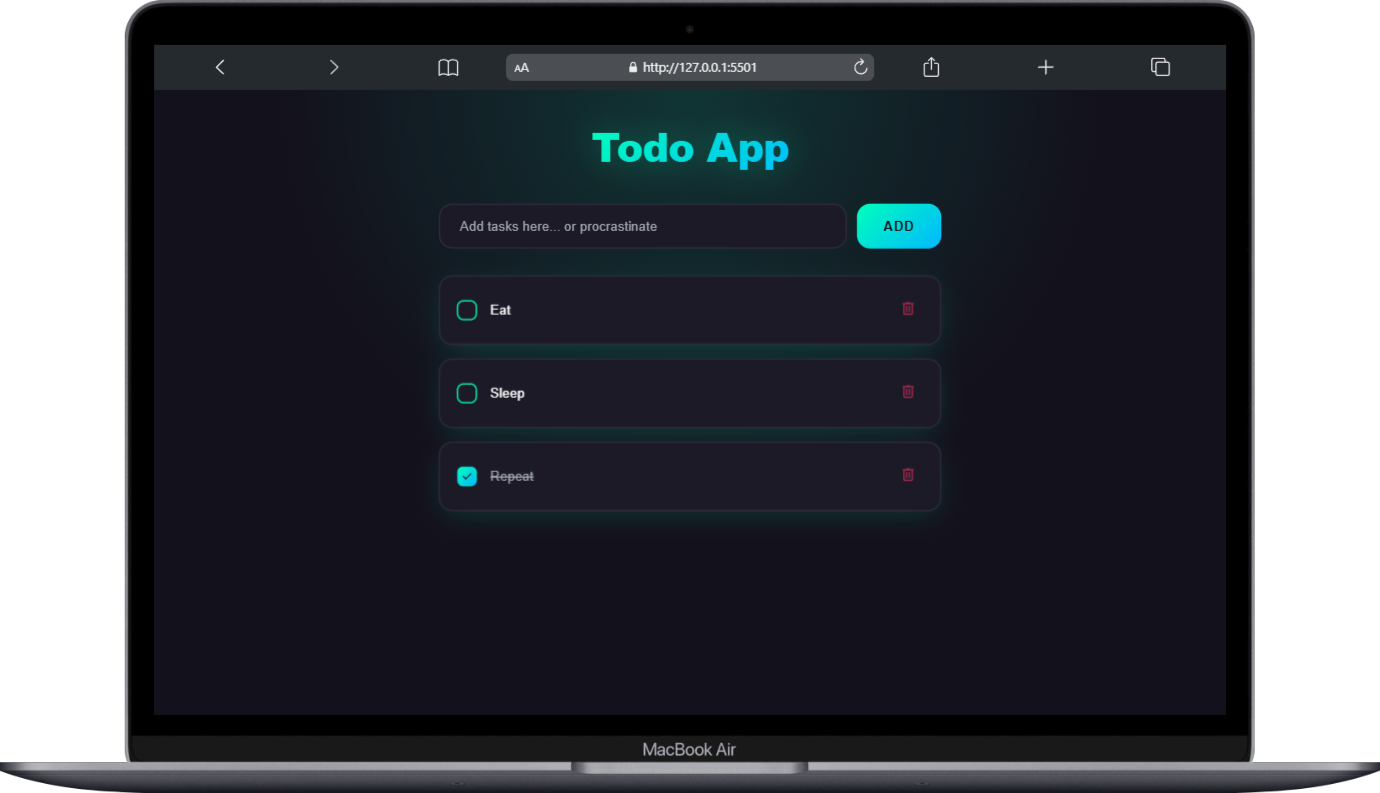The image size is (1380, 793).
Task: Click the address bar URL 127.0.0.1:5501
Action: [699, 67]
